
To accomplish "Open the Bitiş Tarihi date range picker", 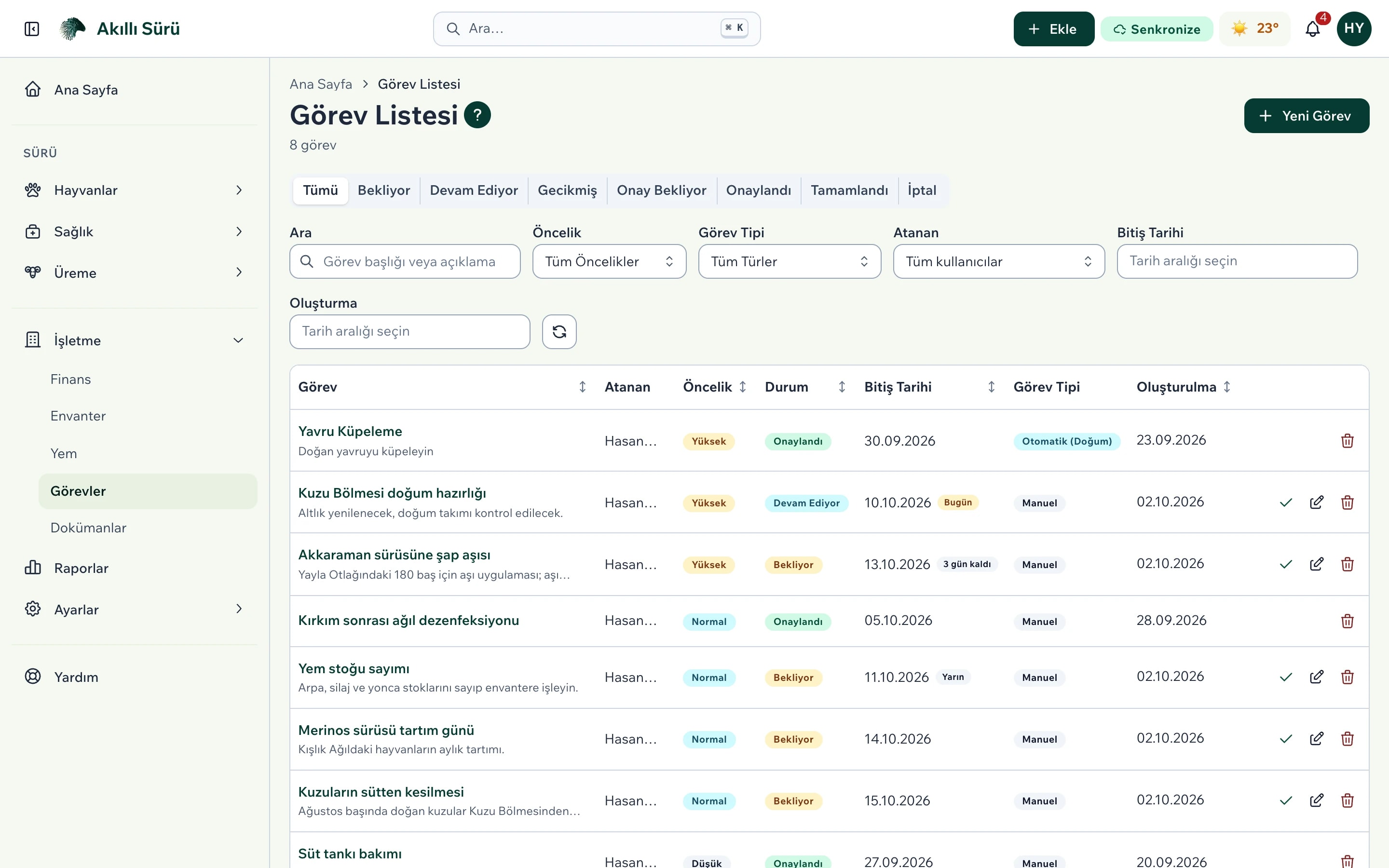I will 1237,262.
